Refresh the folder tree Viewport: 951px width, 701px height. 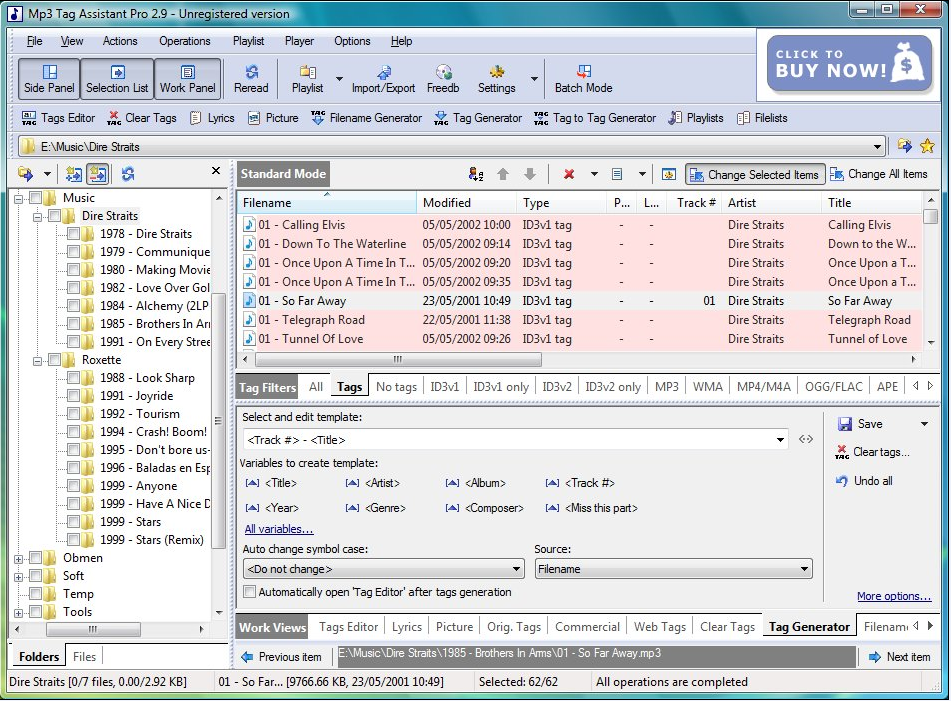[x=127, y=174]
